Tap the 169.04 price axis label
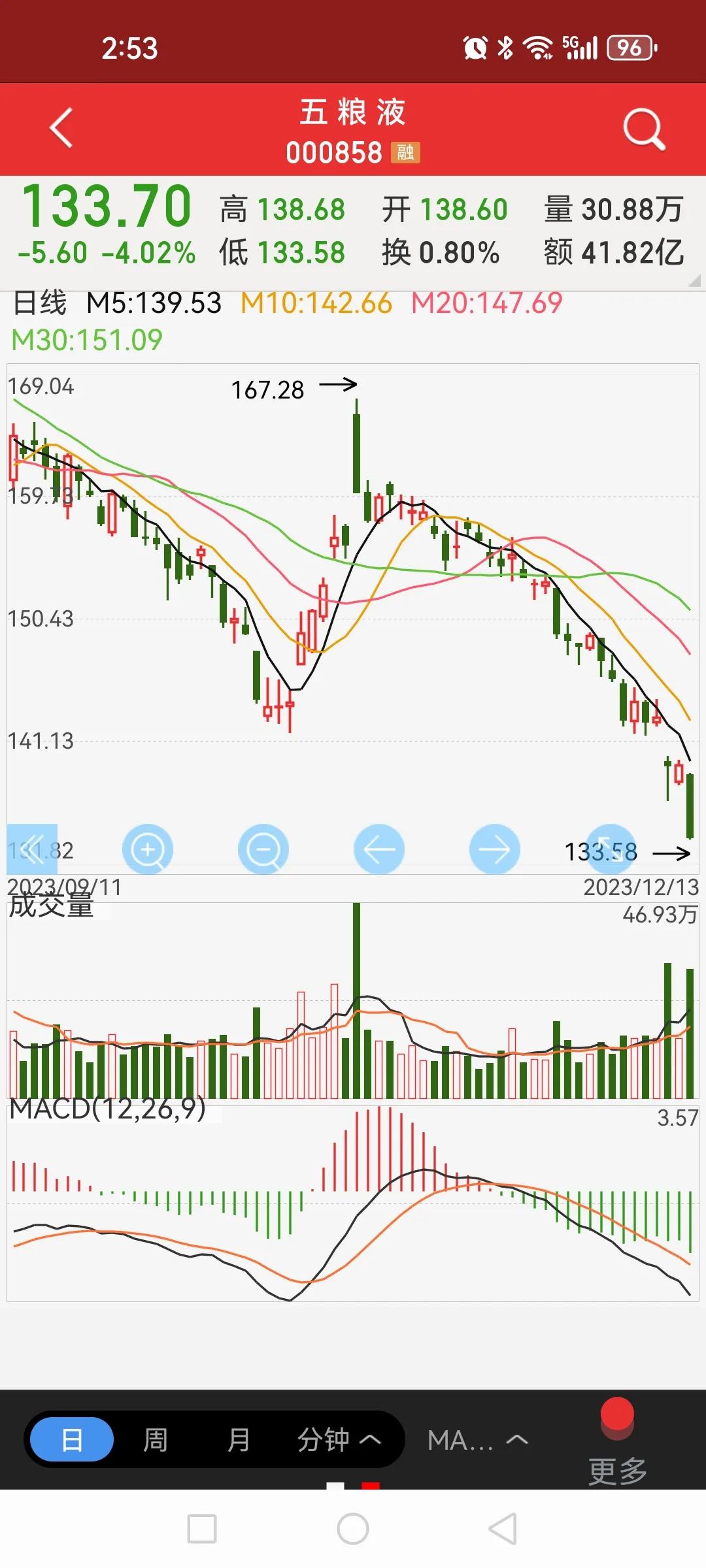The height and width of the screenshot is (1568, 706). point(41,386)
